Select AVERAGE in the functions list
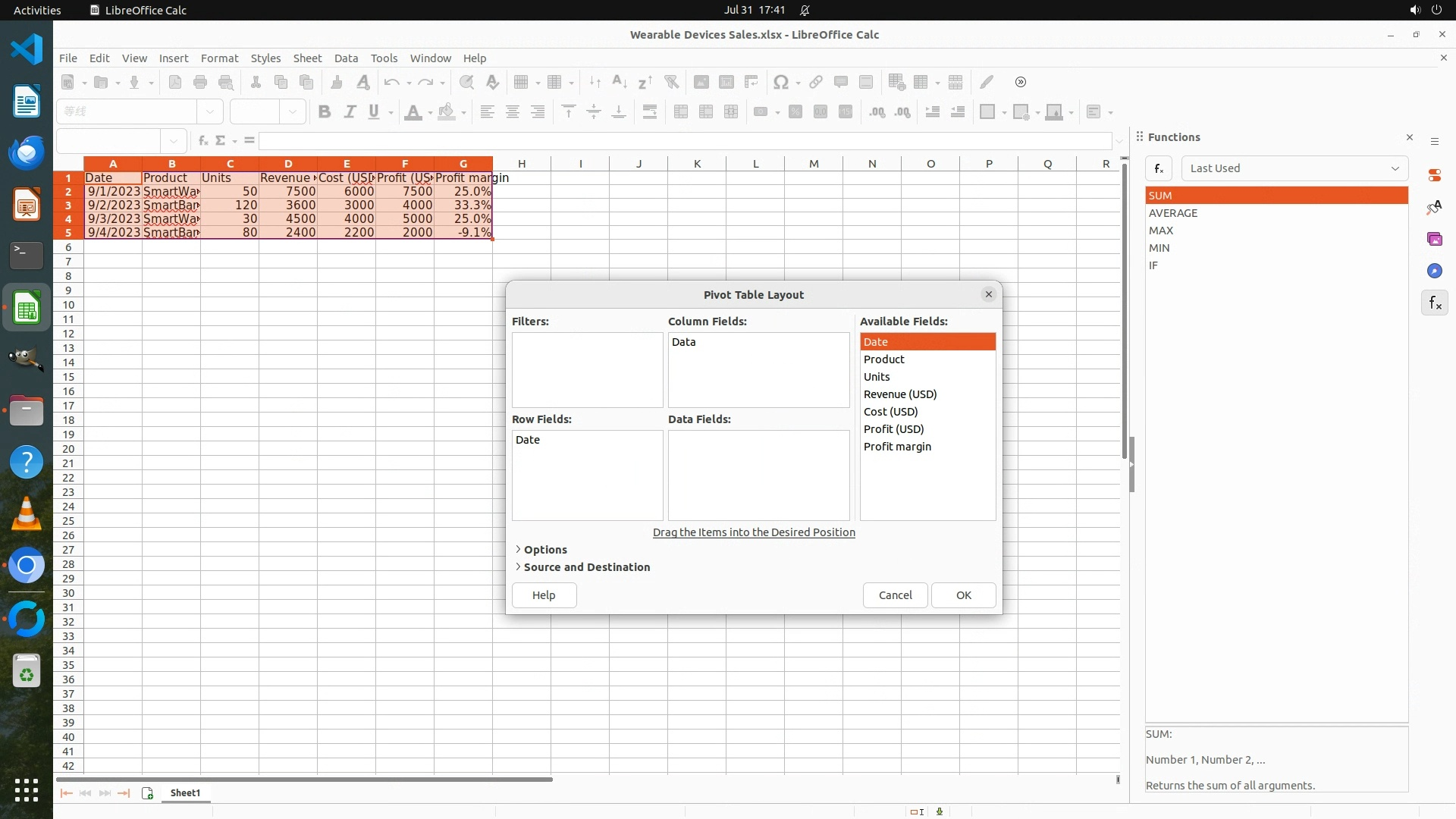This screenshot has width=1456, height=819. (x=1173, y=213)
